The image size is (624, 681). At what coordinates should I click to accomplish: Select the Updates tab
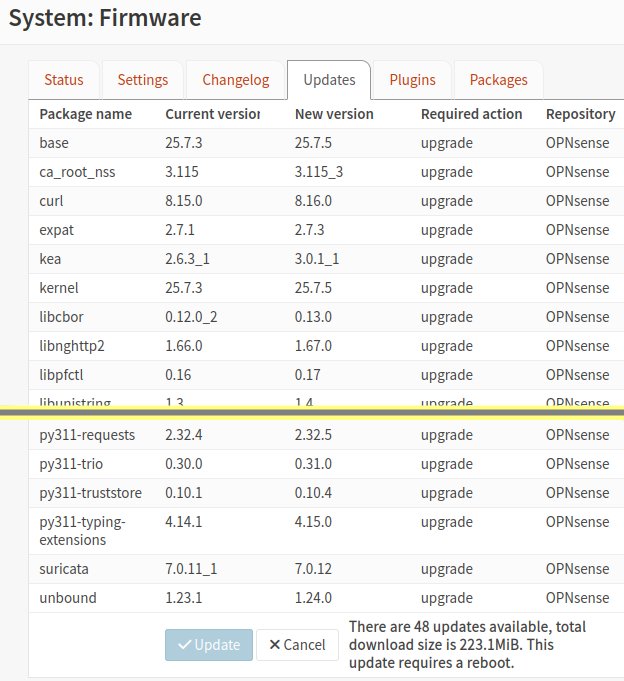point(329,80)
